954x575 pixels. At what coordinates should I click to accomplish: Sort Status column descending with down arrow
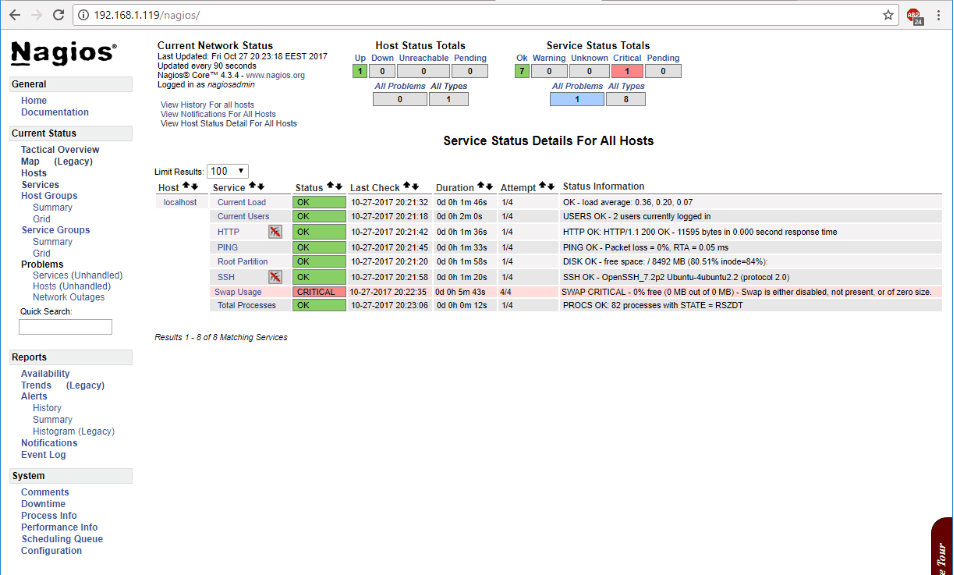pyautogui.click(x=339, y=186)
